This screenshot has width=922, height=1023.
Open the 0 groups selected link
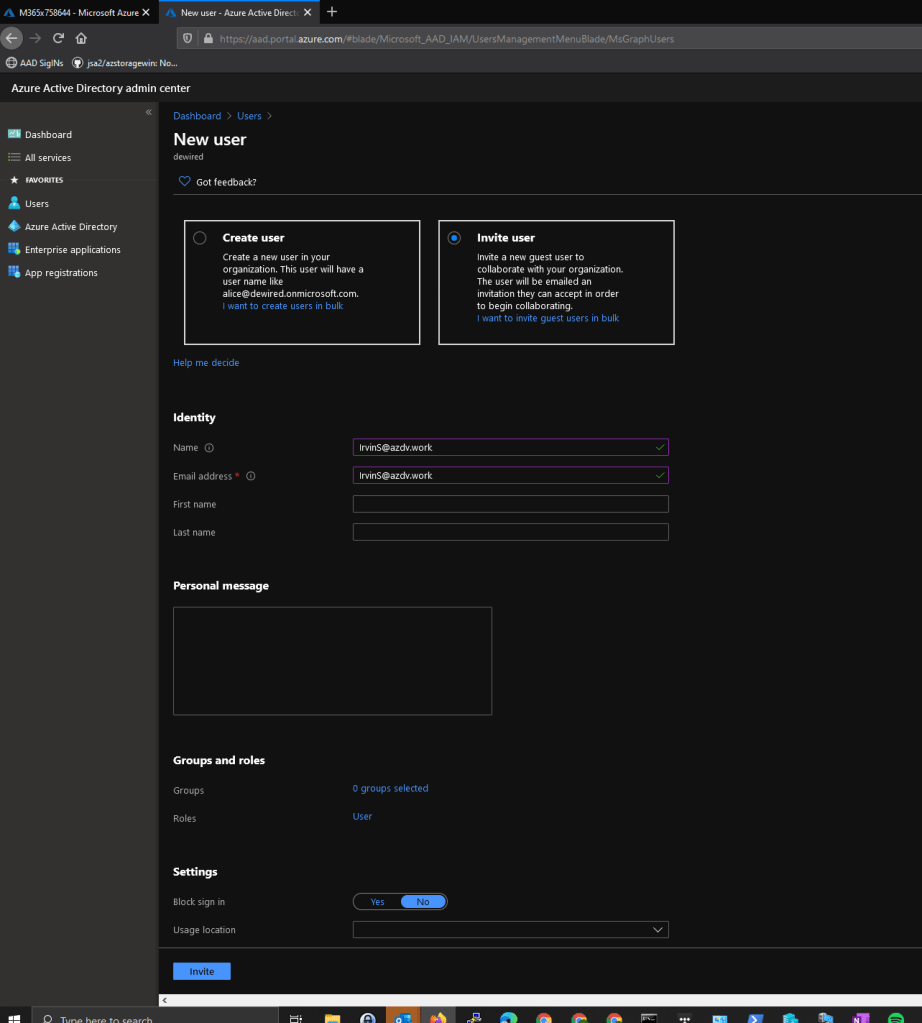(390, 789)
